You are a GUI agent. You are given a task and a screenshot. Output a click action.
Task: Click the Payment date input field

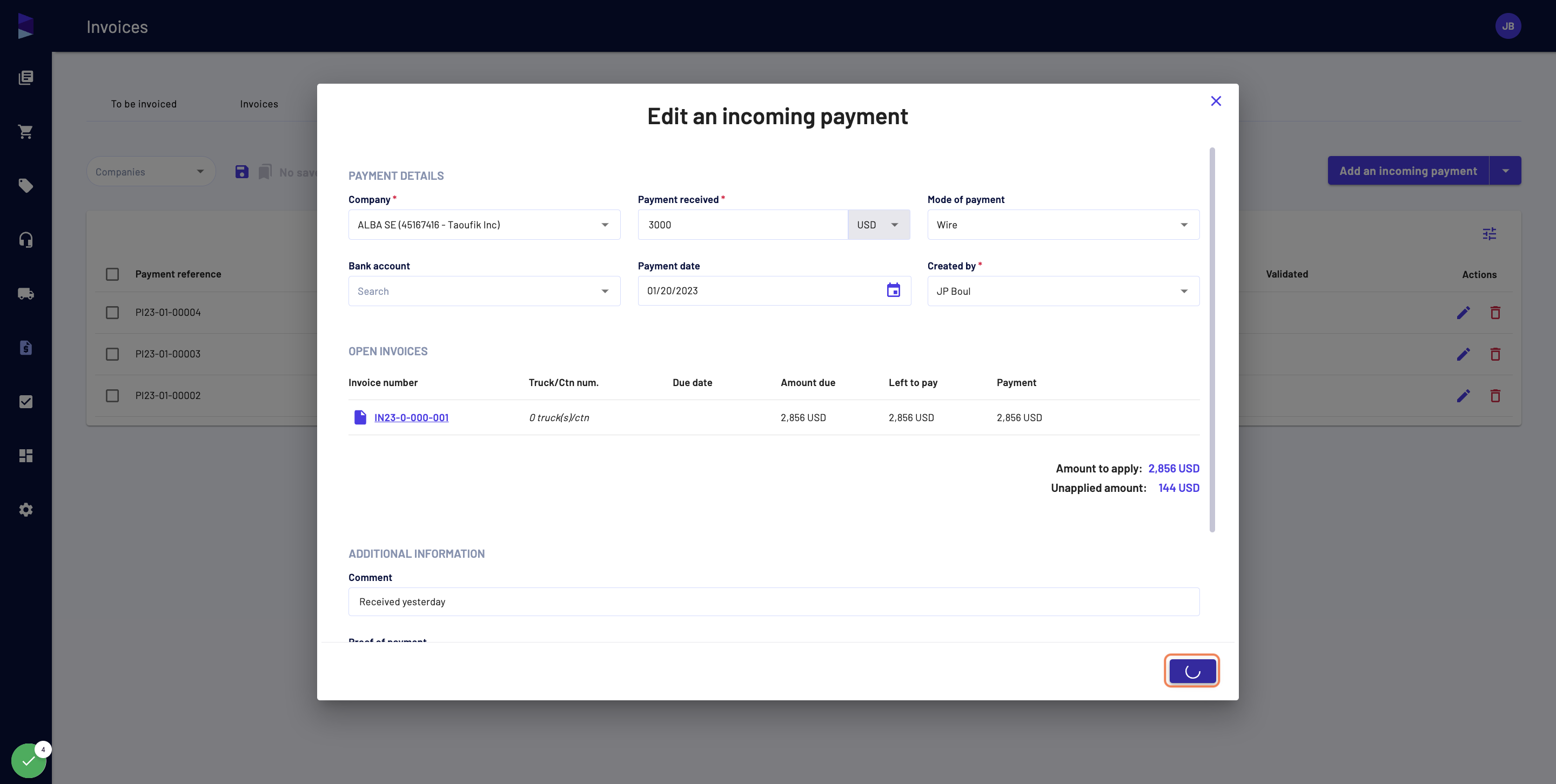point(774,291)
